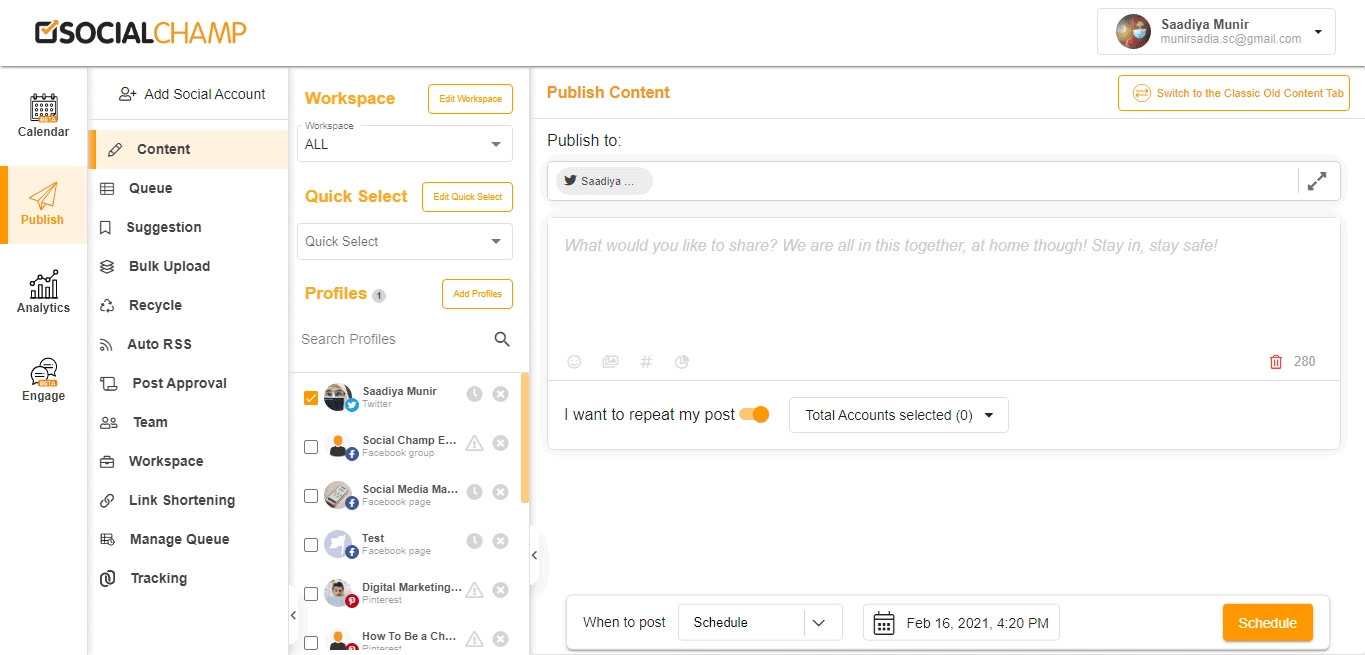Open the image upload icon in composer
Viewport: 1365px width, 655px height.
610,362
